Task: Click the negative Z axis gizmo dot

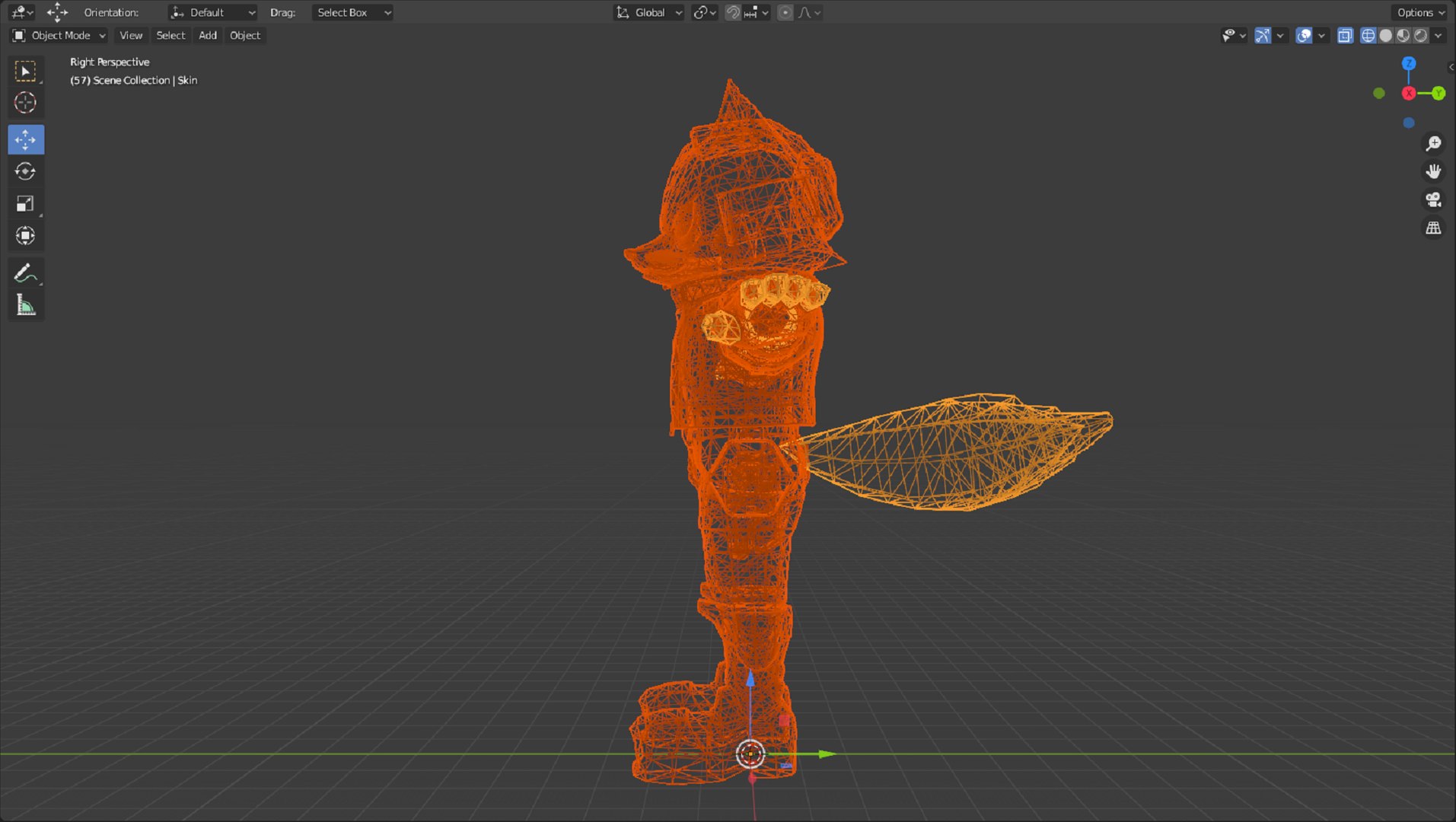Action: (x=1409, y=123)
